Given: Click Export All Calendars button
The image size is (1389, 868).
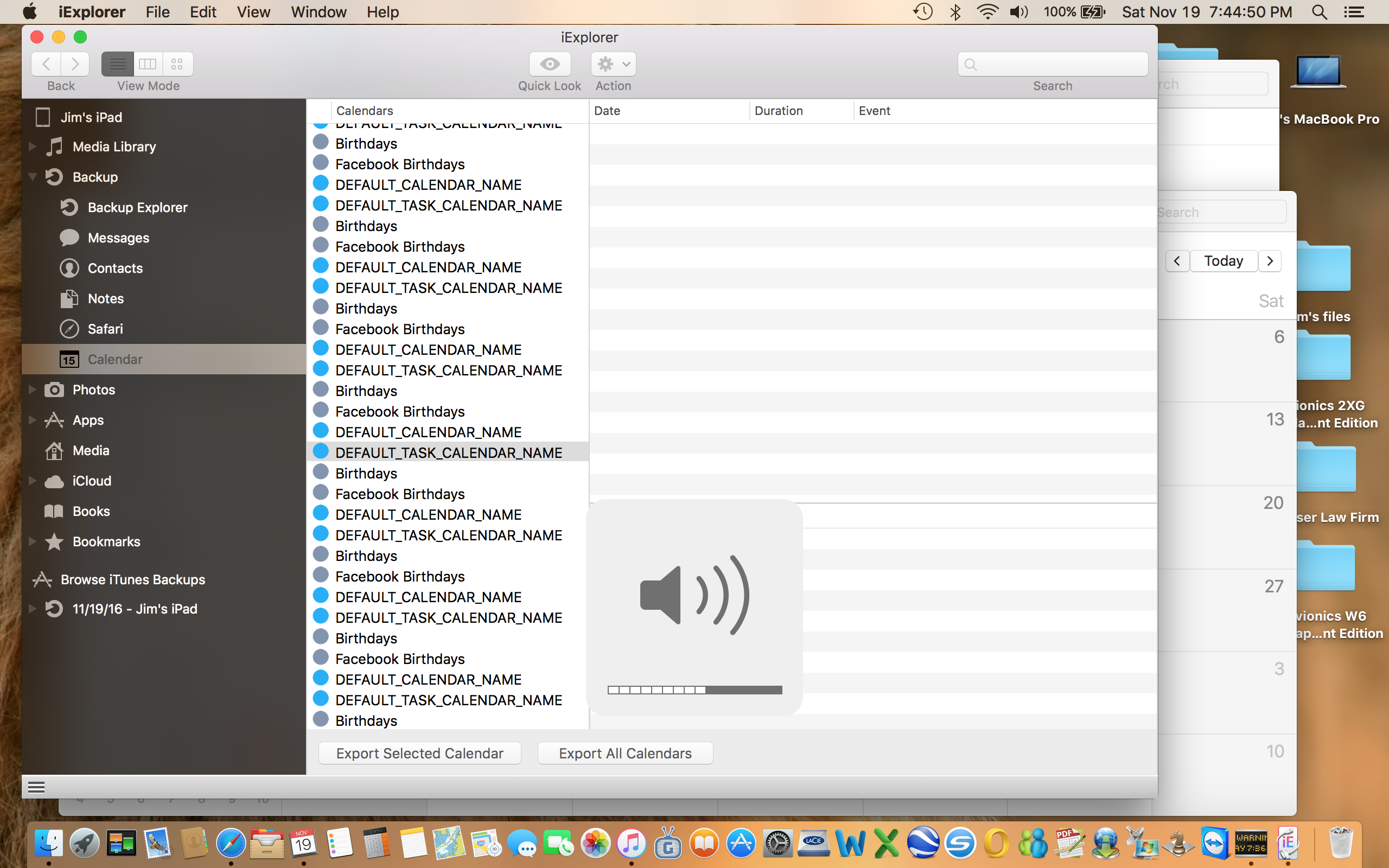Looking at the screenshot, I should pos(625,753).
